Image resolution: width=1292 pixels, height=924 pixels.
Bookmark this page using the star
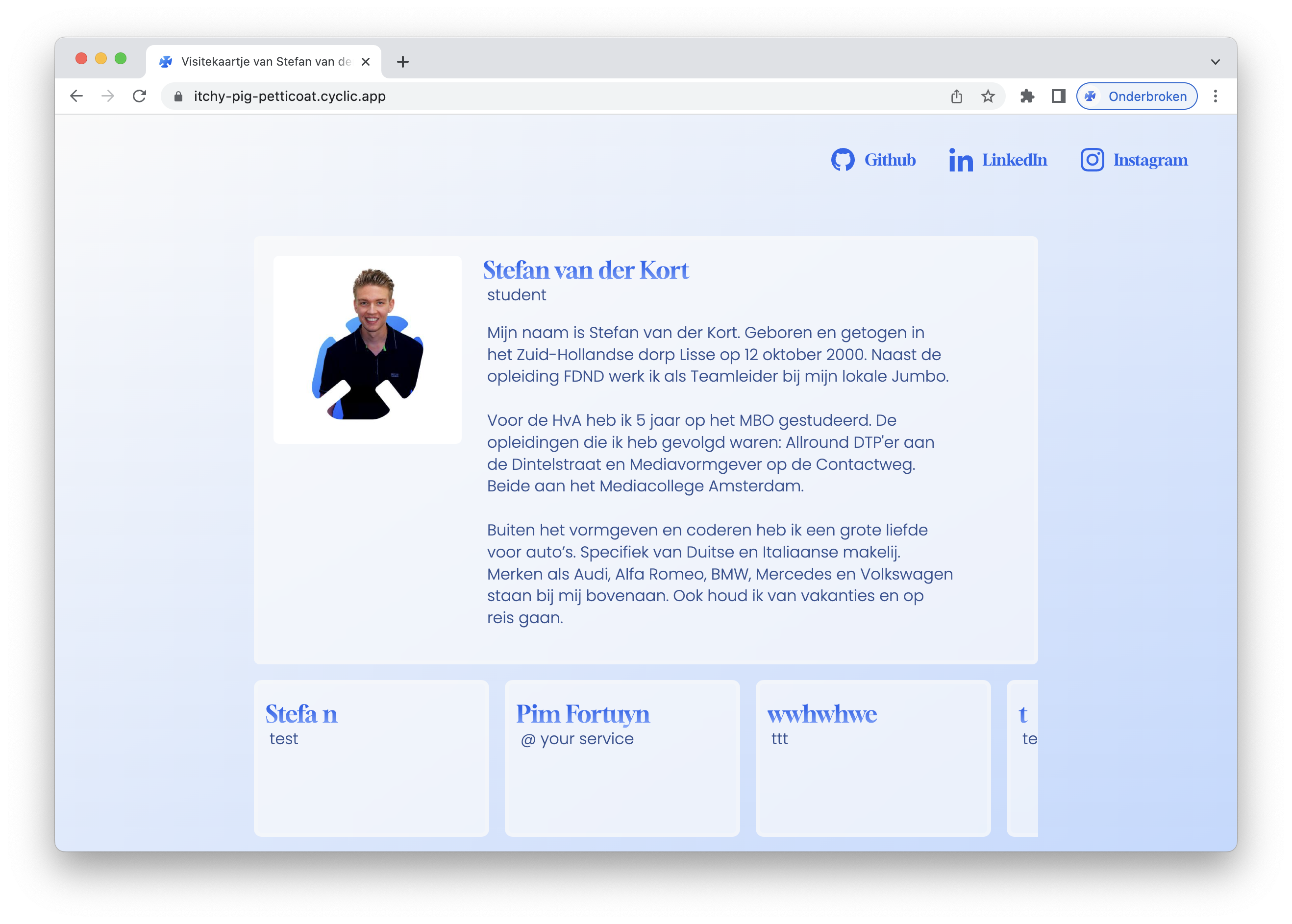(x=987, y=96)
